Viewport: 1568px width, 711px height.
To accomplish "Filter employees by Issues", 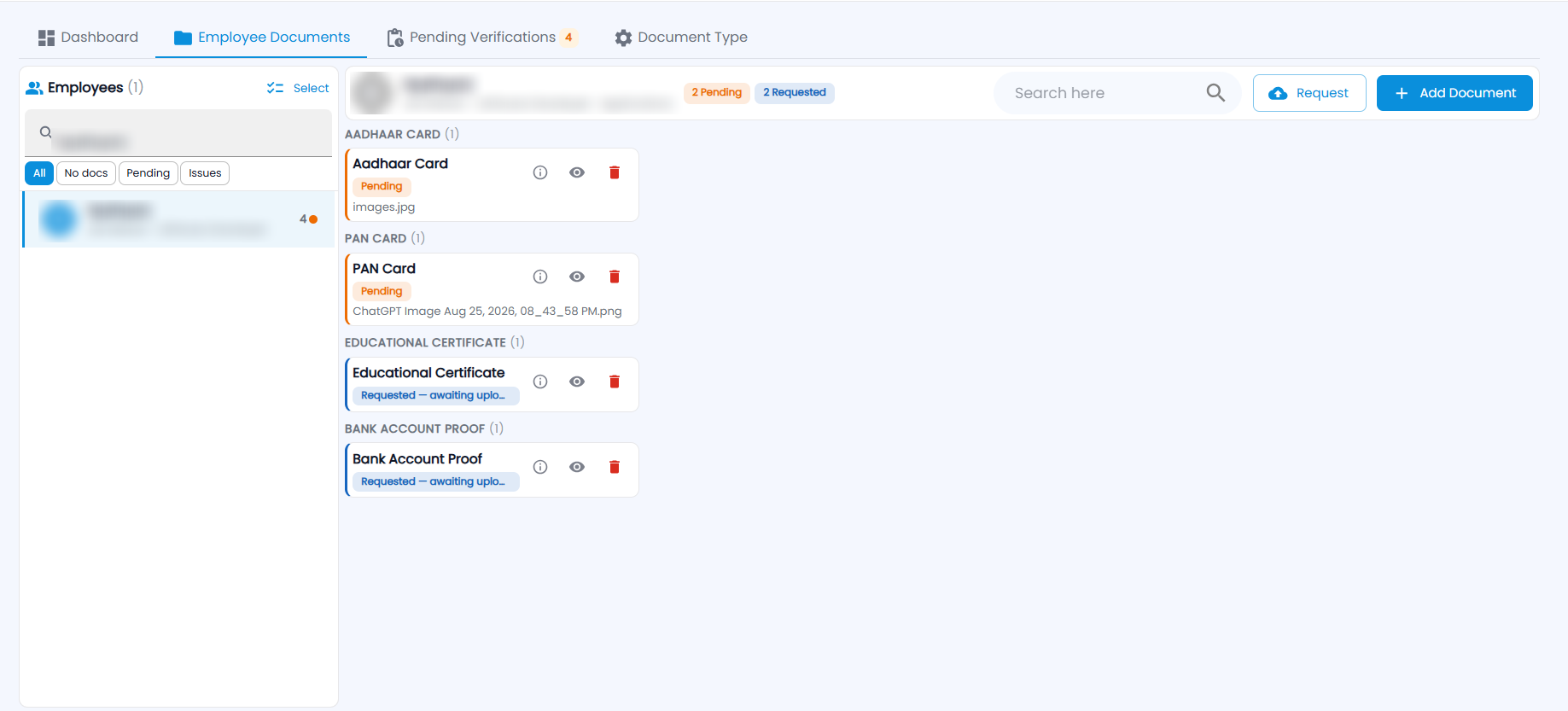I will point(205,173).
